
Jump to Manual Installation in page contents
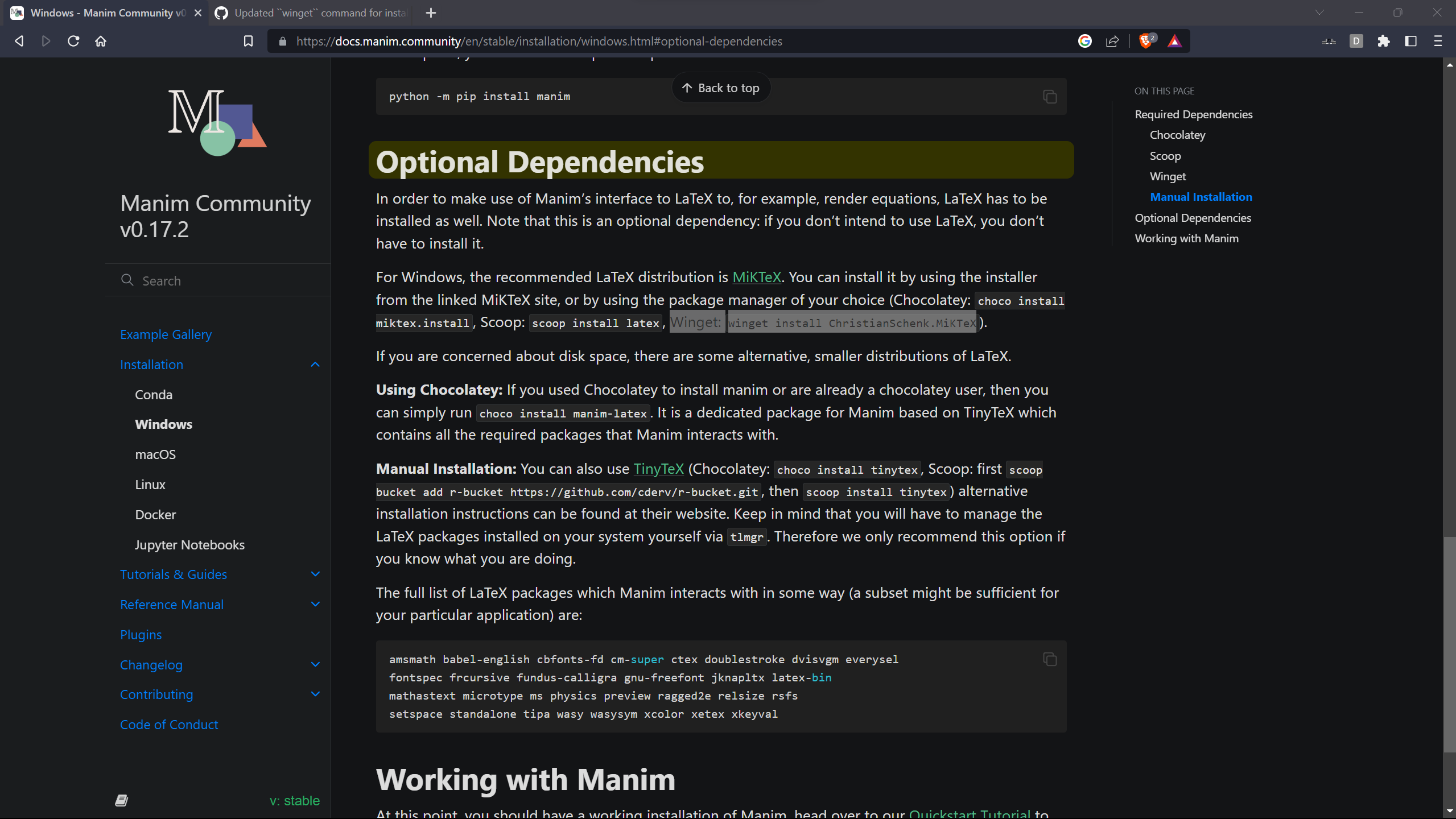coord(1201,197)
